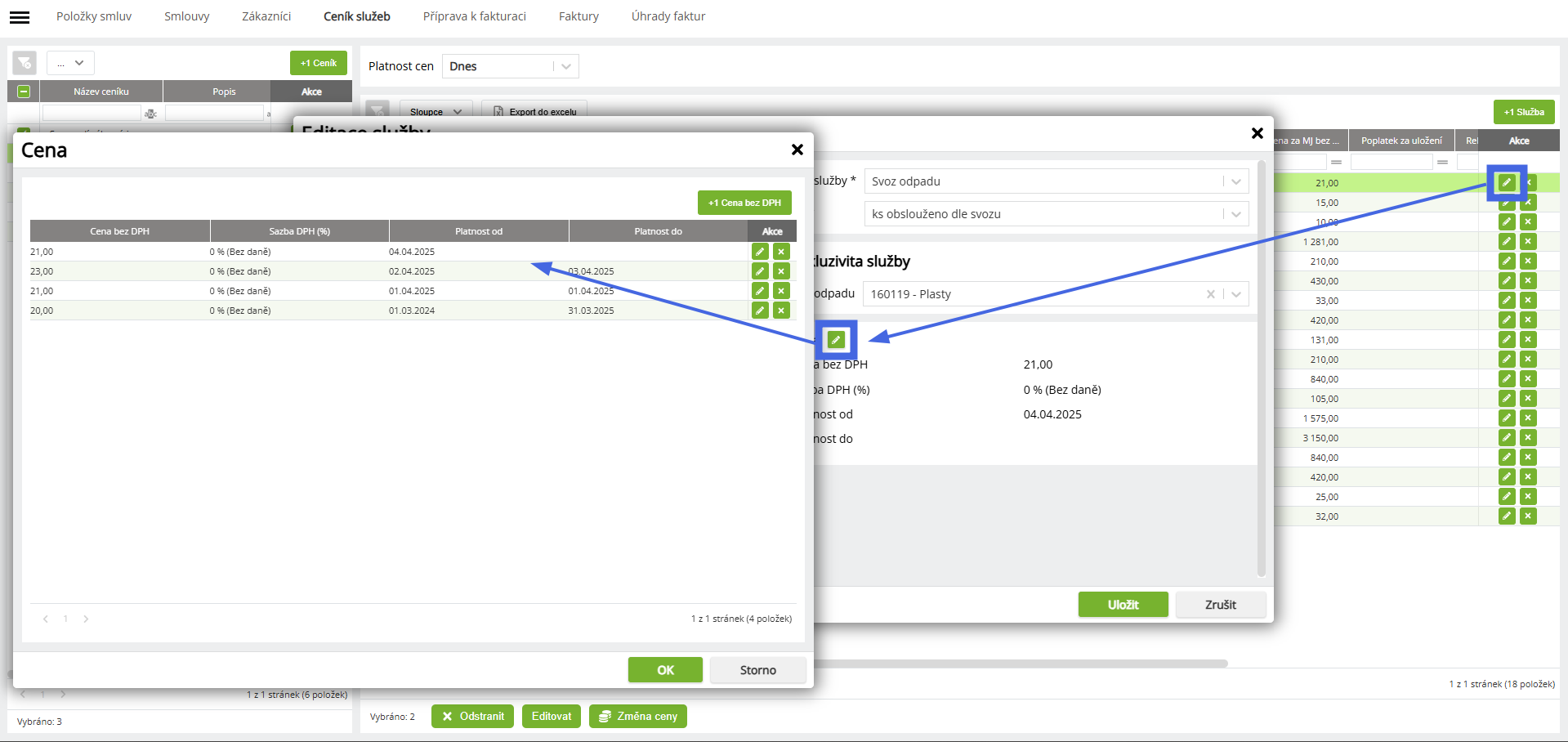Edit the service row priced 1 281,00
Viewport: 1568px width, 742px height.
point(1507,242)
